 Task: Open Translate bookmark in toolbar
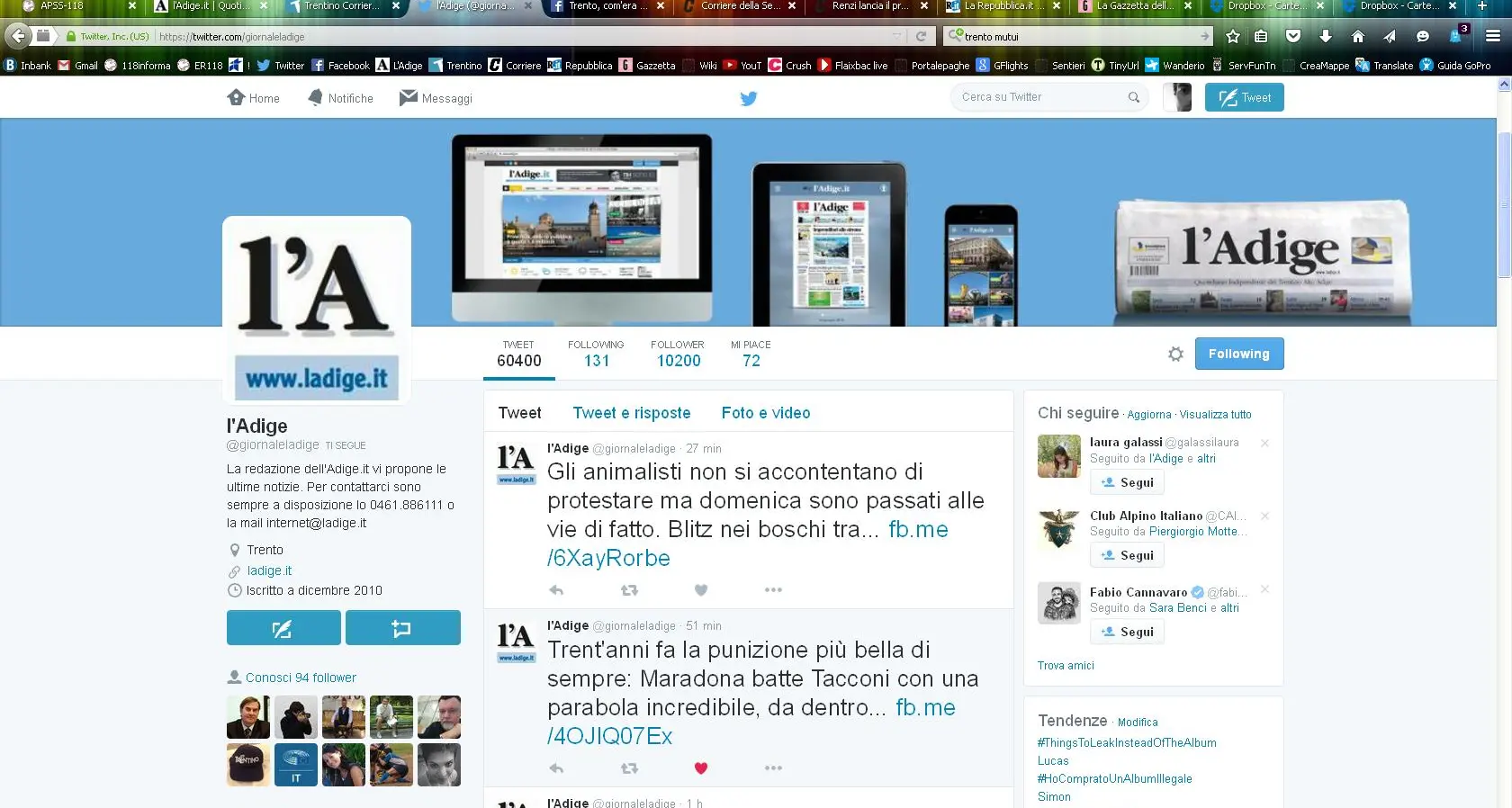point(1384,65)
